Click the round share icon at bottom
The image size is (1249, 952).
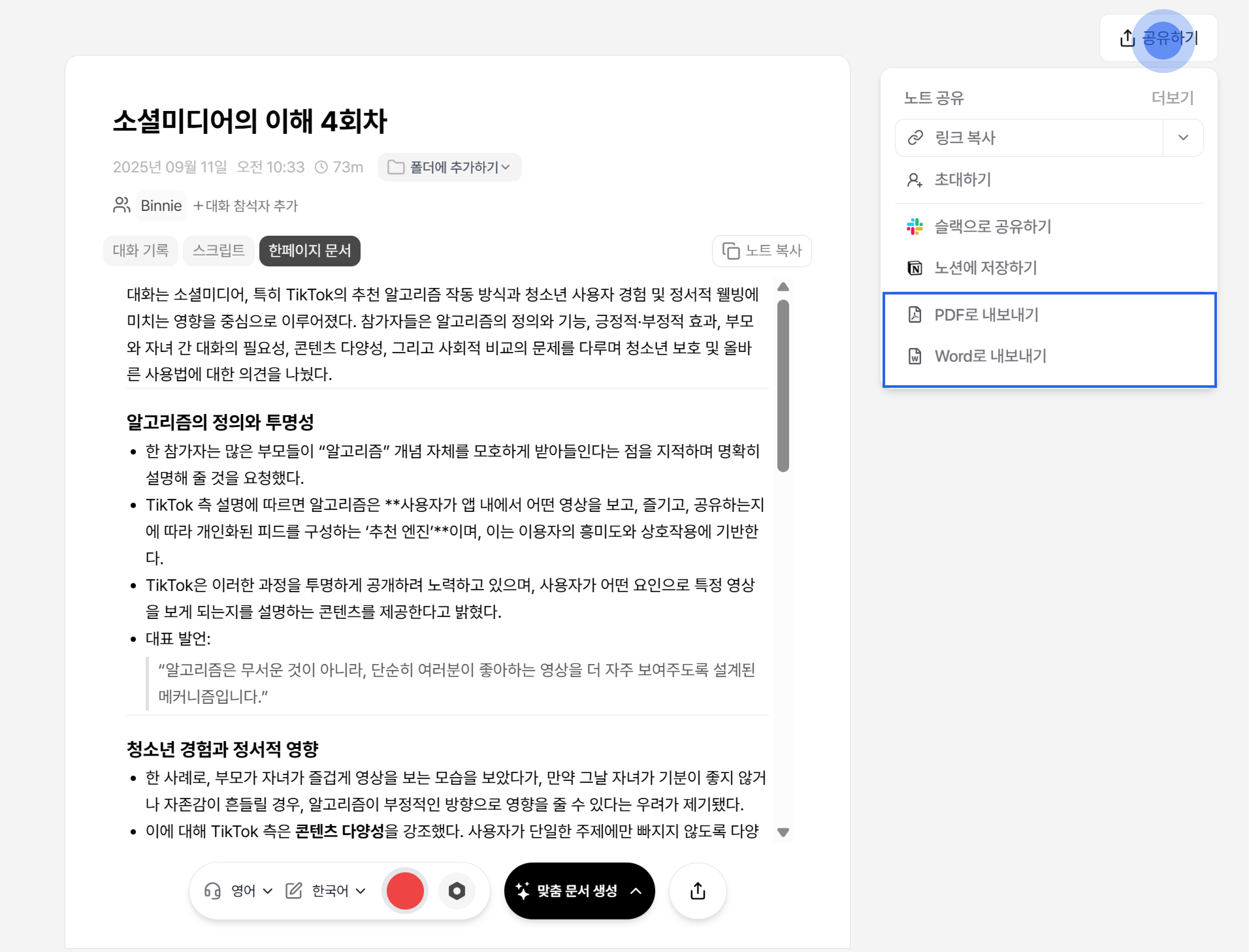(x=697, y=891)
